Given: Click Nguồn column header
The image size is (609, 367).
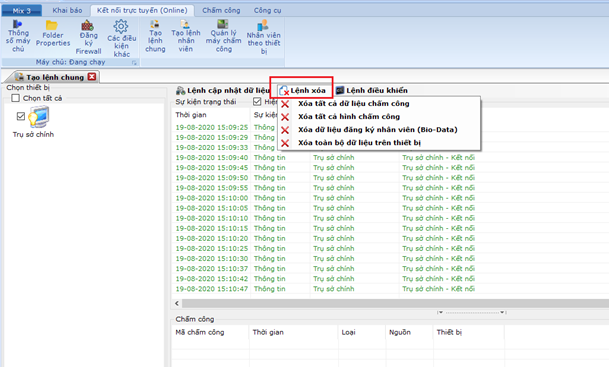Looking at the screenshot, I should pyautogui.click(x=409, y=332).
